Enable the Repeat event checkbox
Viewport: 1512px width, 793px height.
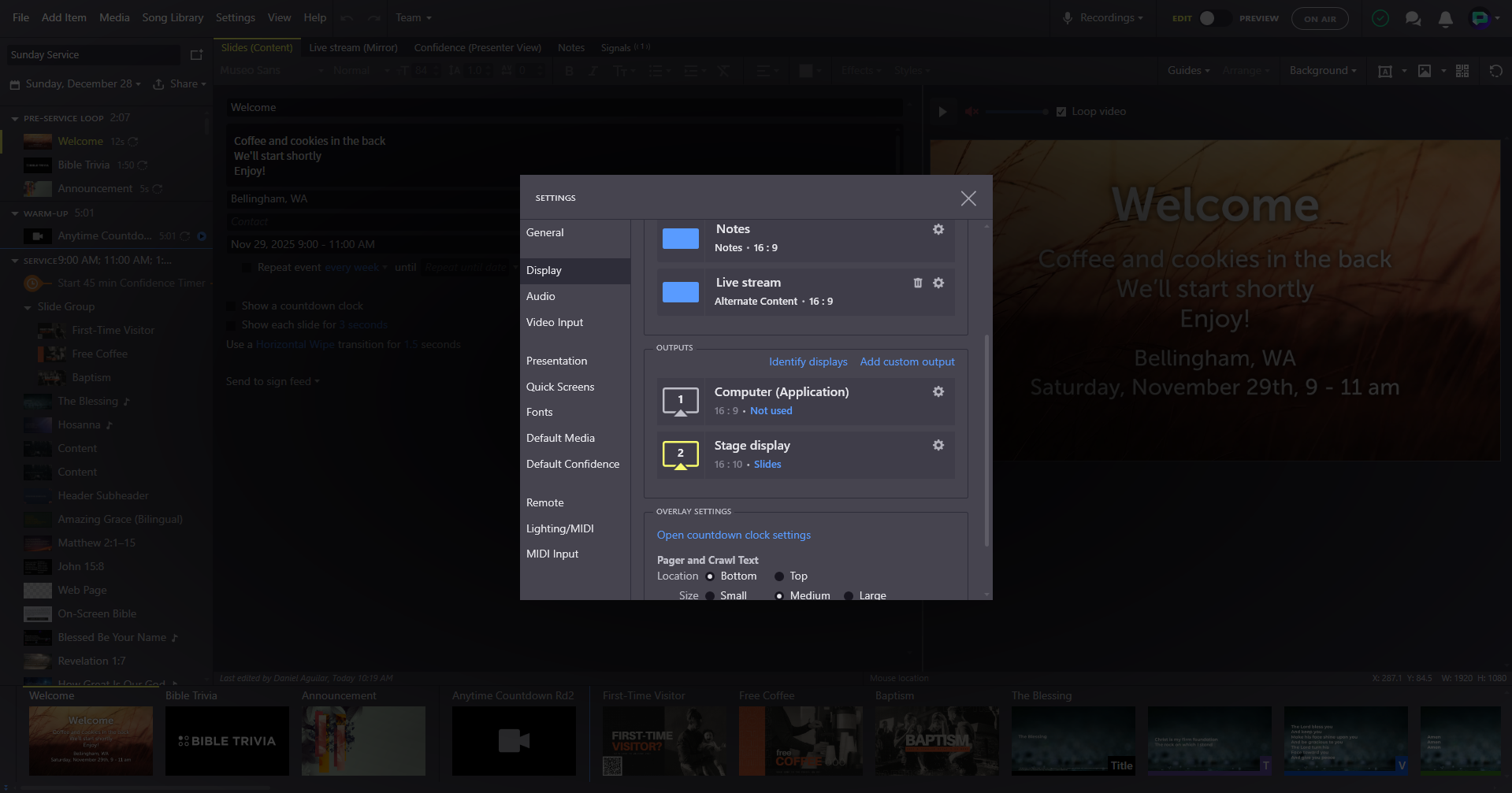tap(247, 268)
